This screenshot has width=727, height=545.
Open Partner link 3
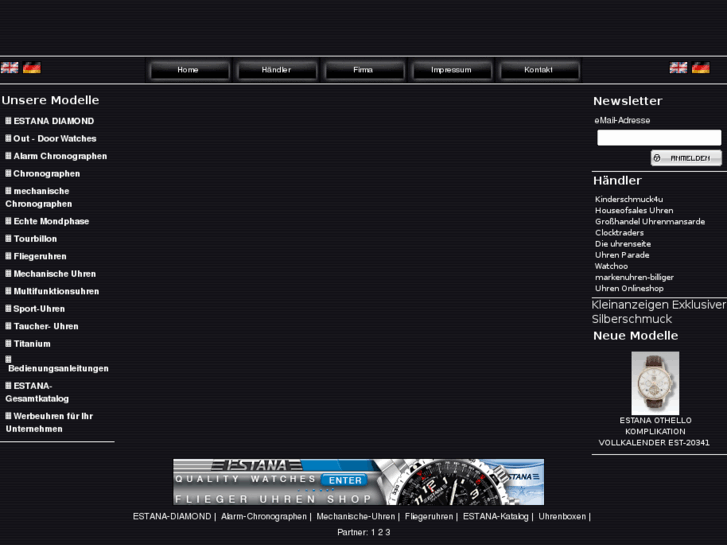(388, 532)
